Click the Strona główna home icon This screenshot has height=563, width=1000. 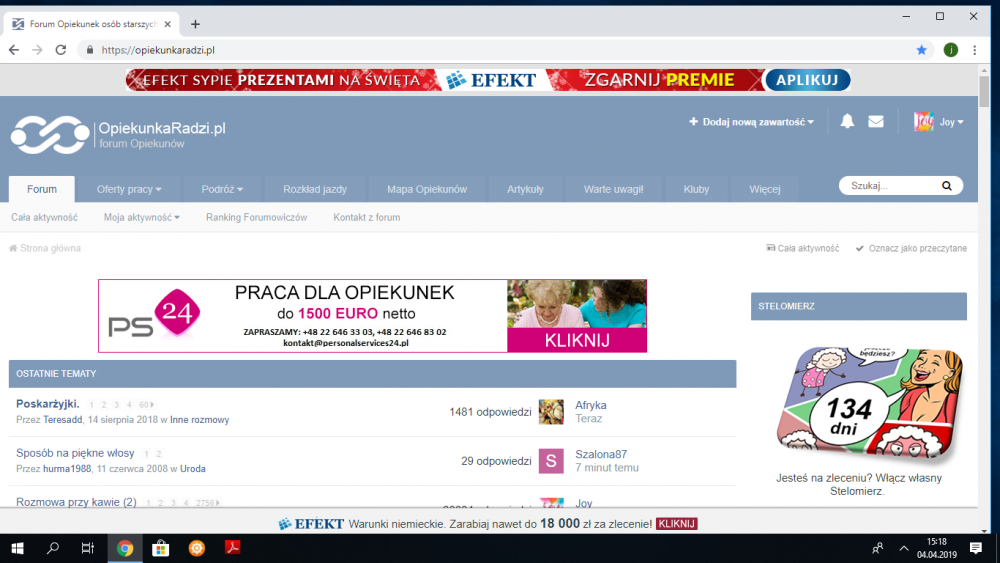point(13,248)
